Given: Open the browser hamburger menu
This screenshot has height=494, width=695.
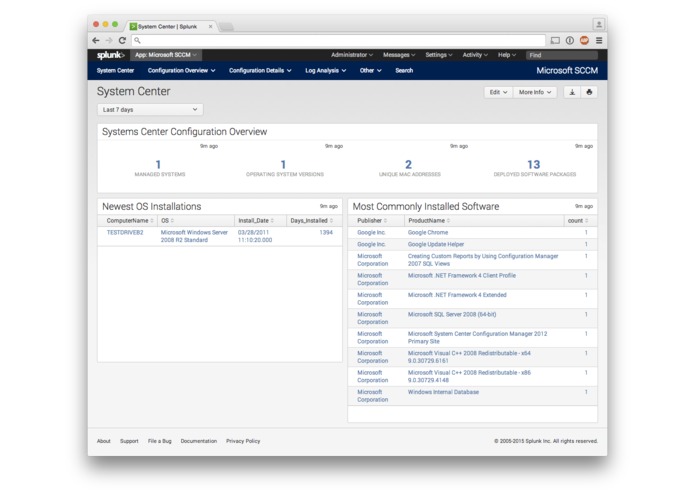Looking at the screenshot, I should [599, 40].
